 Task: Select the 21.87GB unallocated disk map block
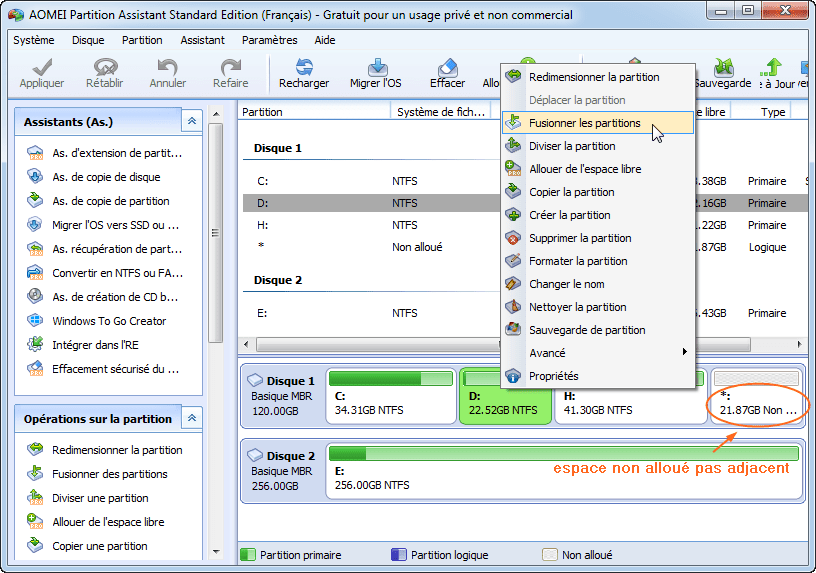click(757, 397)
